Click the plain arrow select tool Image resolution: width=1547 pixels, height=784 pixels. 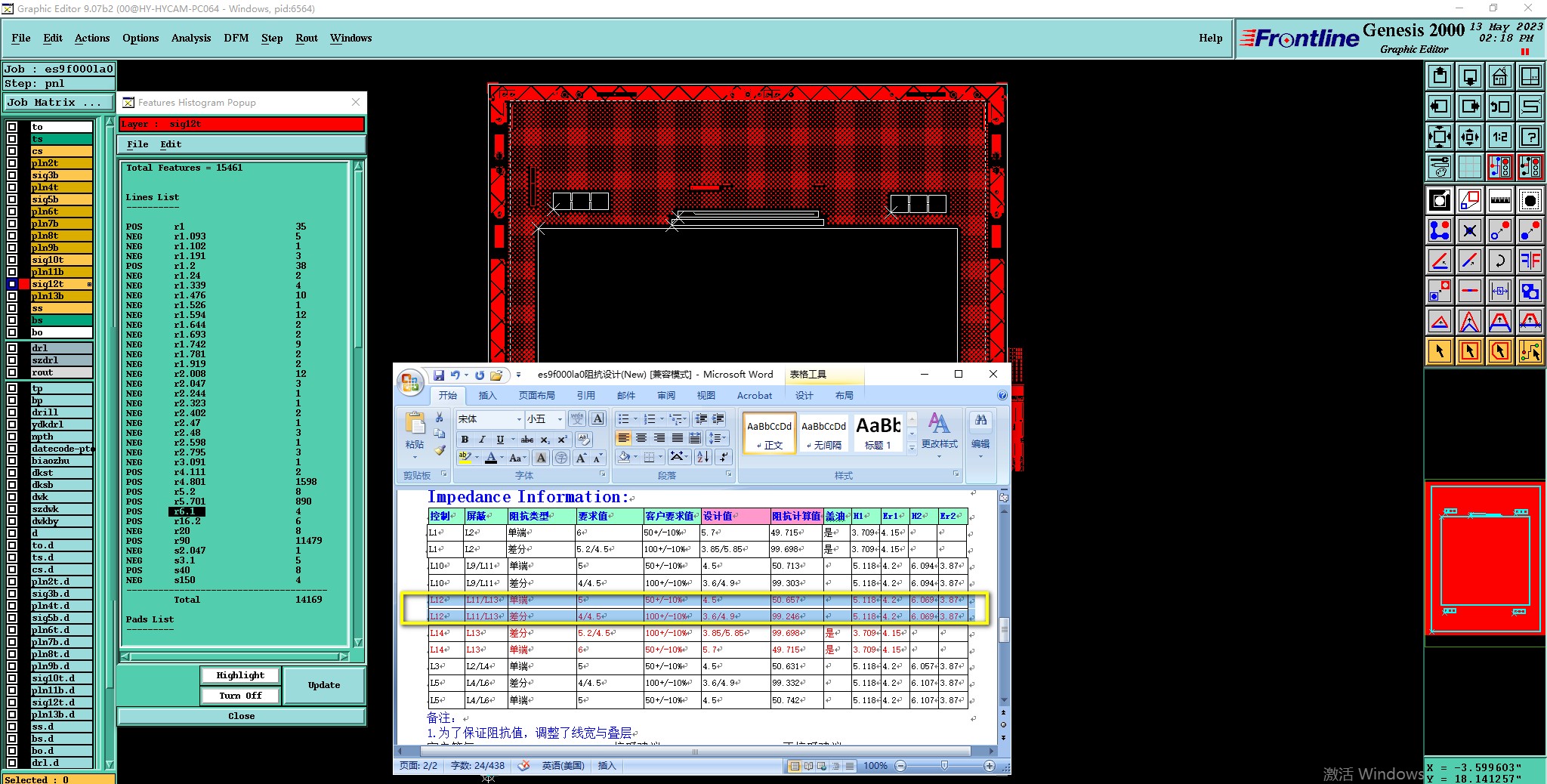pos(1440,351)
